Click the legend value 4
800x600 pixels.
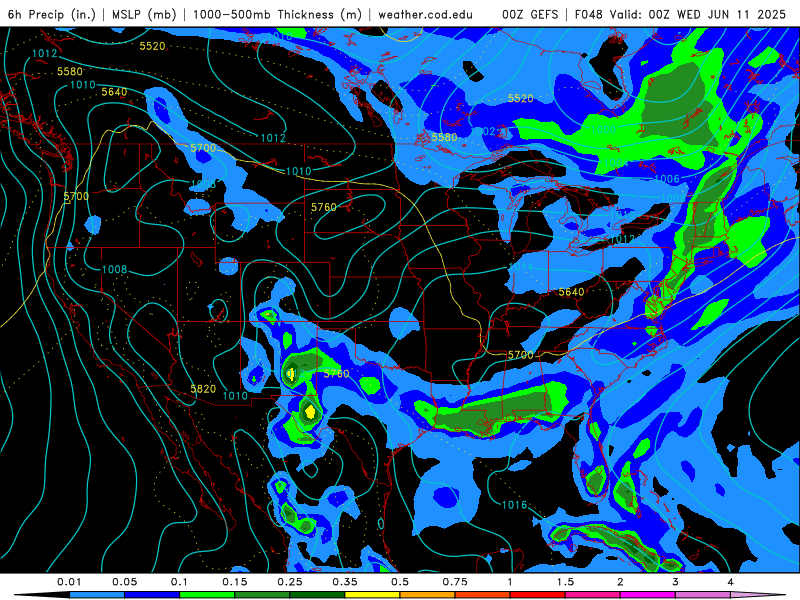(x=730, y=582)
